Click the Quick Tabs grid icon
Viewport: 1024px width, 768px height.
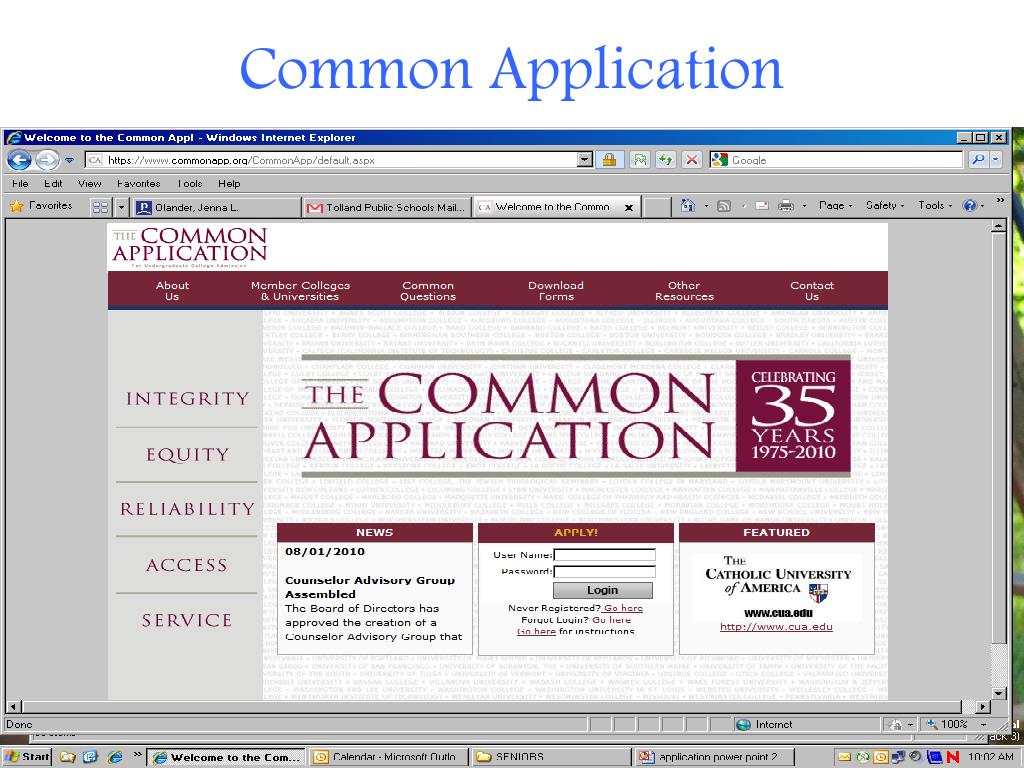click(x=100, y=207)
